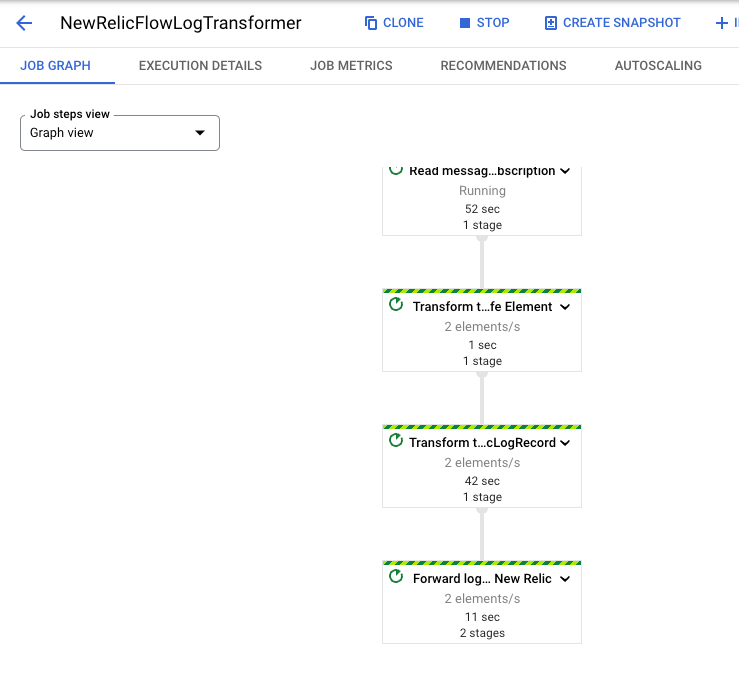Image resolution: width=739 pixels, height=676 pixels.
Task: Switch to the Execution Details tab
Action: (200, 66)
